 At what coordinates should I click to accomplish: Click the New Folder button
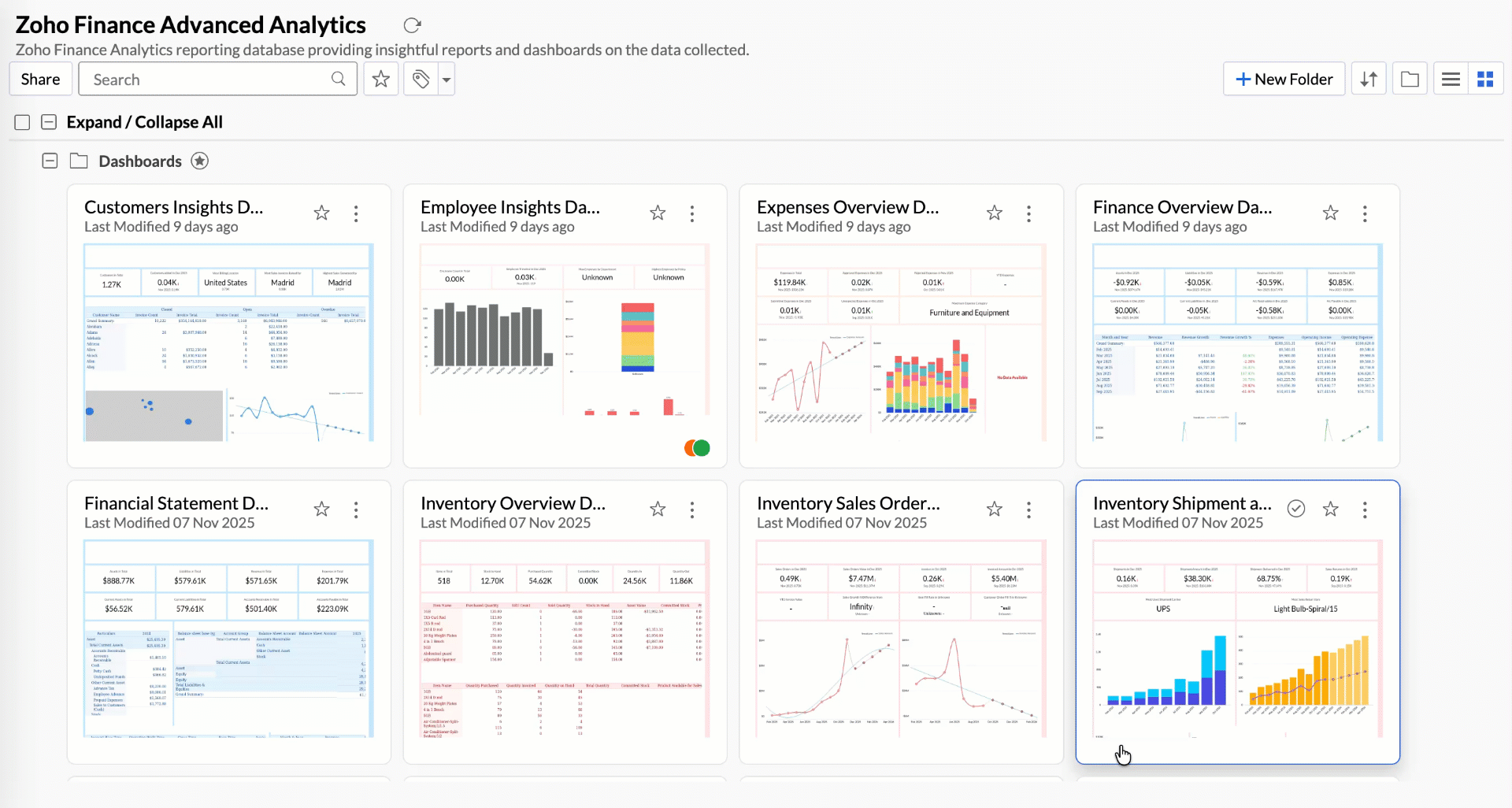[1284, 80]
